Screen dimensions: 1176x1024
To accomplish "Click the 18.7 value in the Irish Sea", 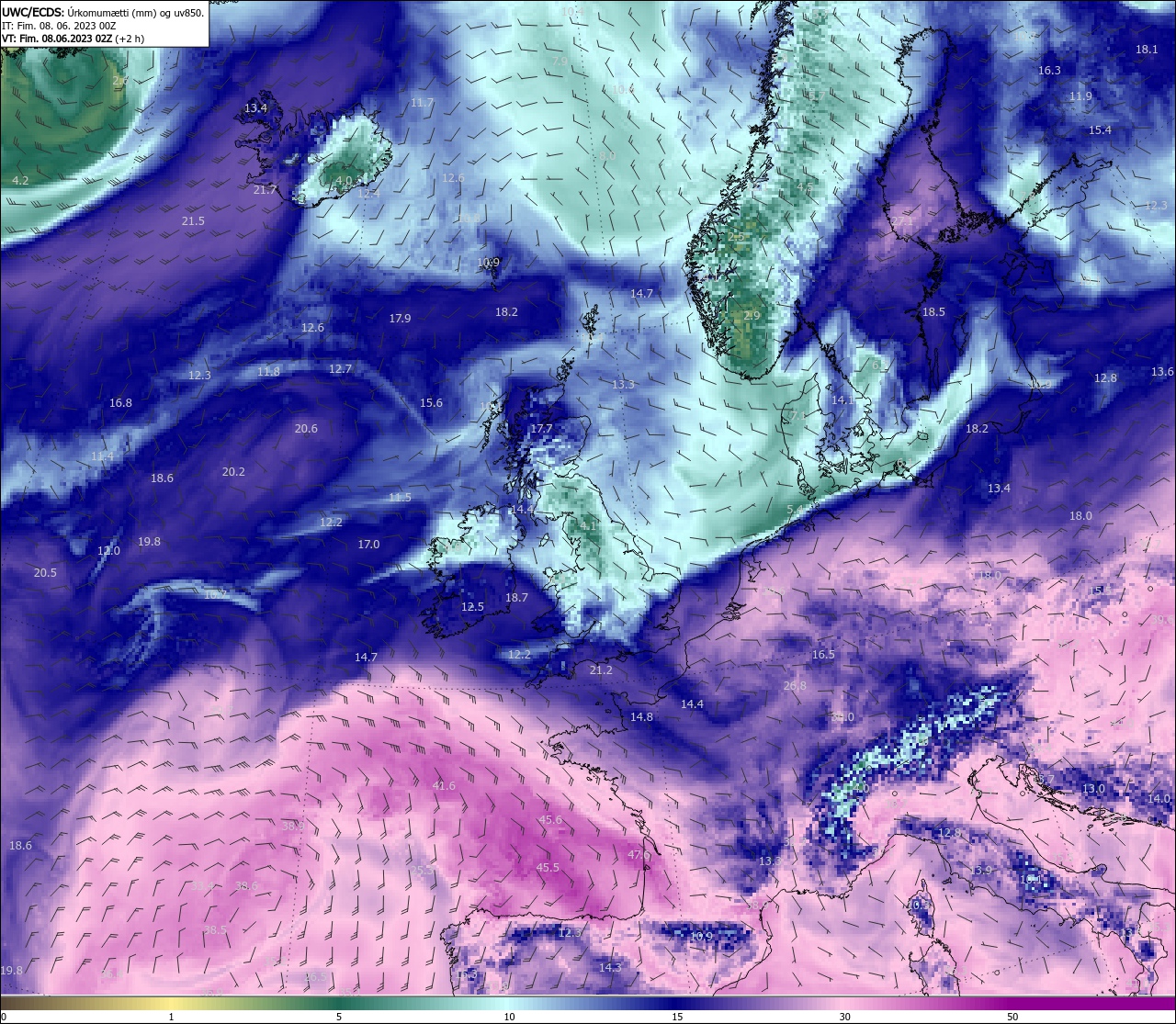I will click(x=516, y=598).
